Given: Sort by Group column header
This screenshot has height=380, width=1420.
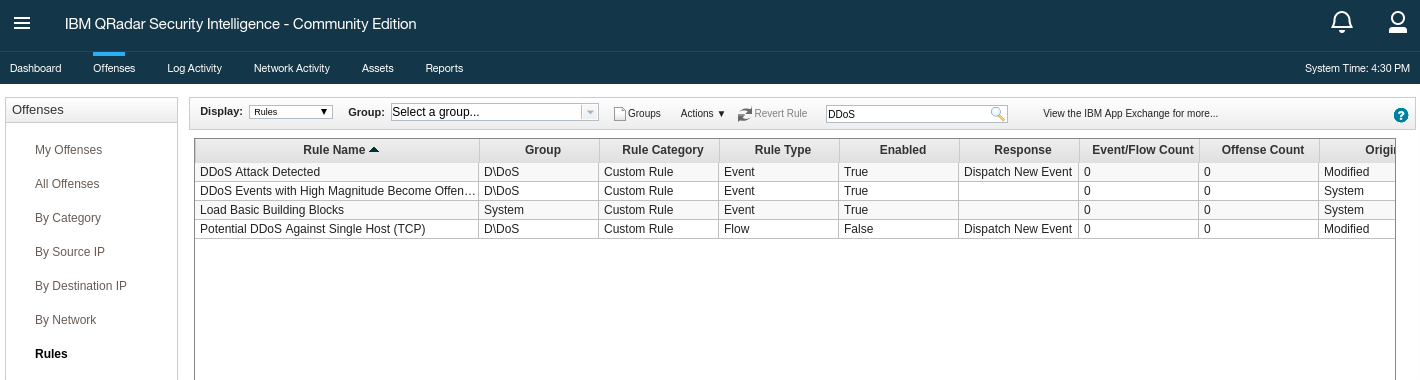Looking at the screenshot, I should point(540,150).
